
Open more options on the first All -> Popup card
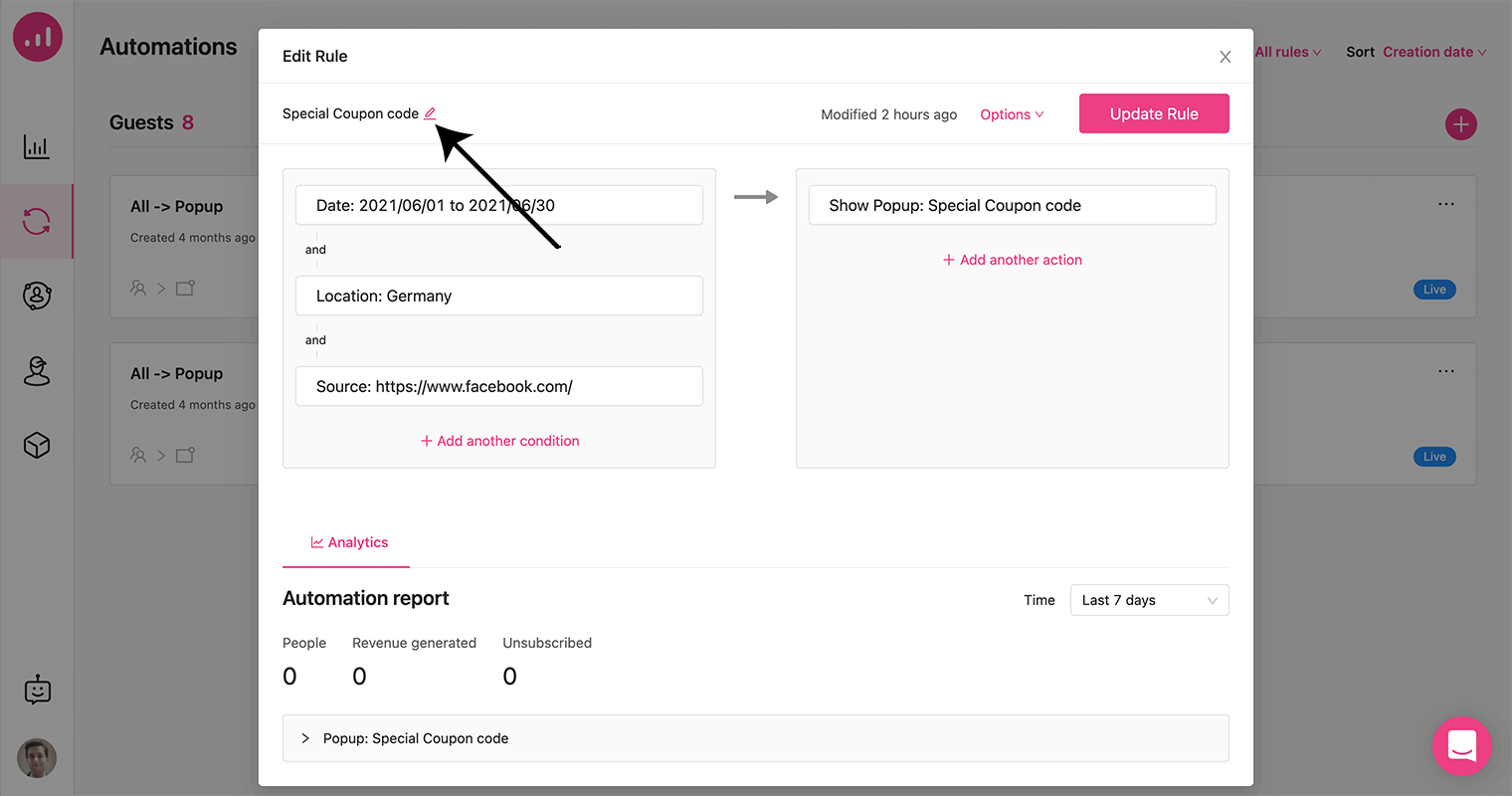(x=1446, y=204)
